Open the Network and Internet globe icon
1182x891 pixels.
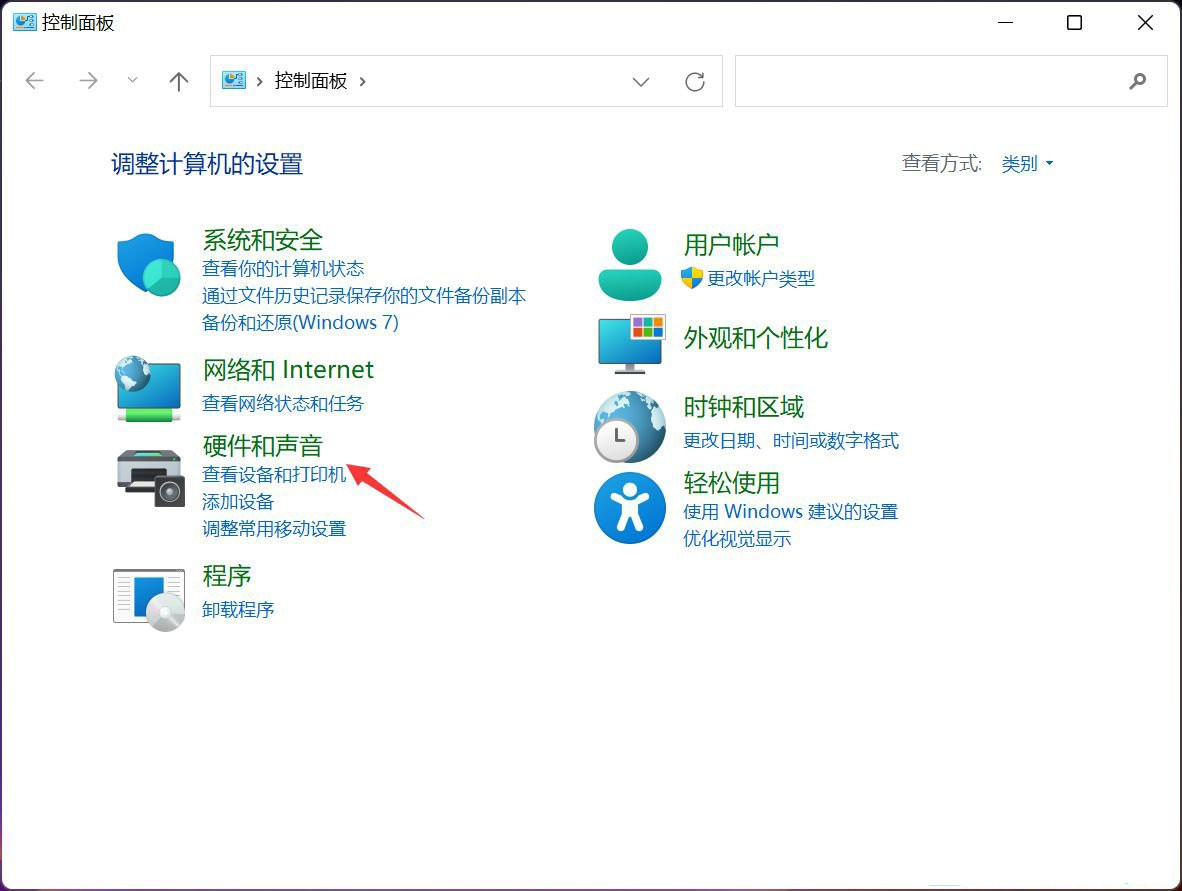pyautogui.click(x=147, y=388)
